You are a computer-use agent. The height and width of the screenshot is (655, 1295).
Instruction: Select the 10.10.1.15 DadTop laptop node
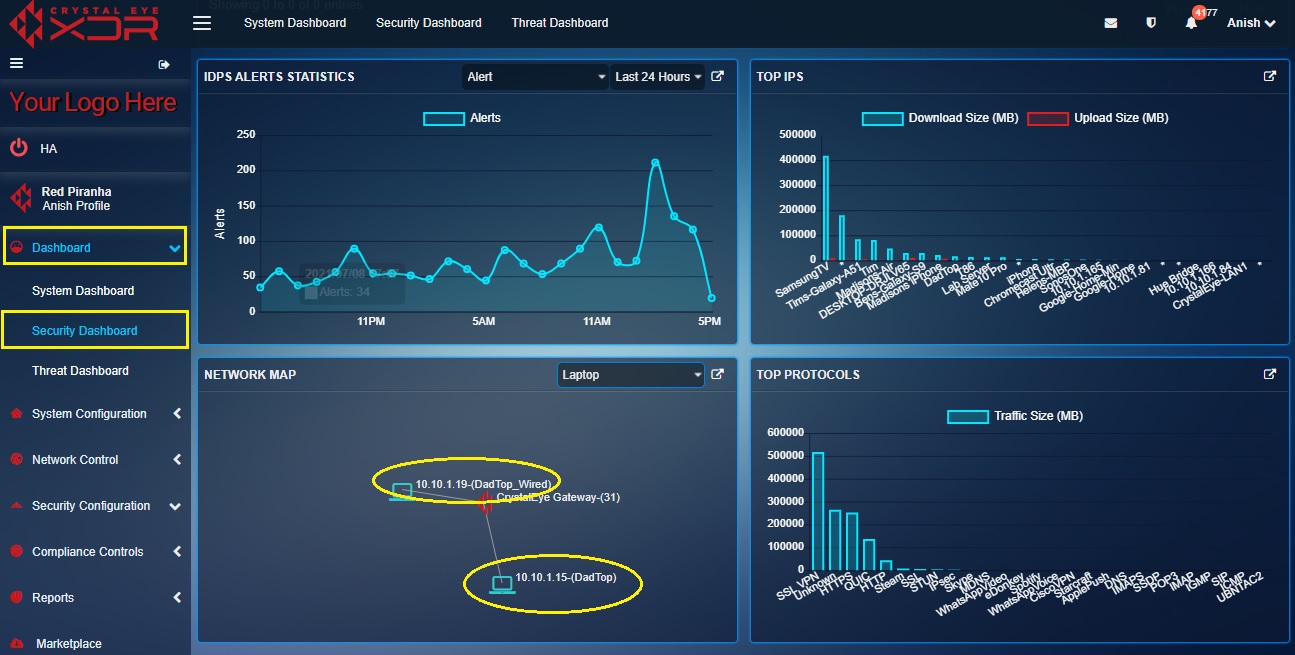pyautogui.click(x=501, y=584)
